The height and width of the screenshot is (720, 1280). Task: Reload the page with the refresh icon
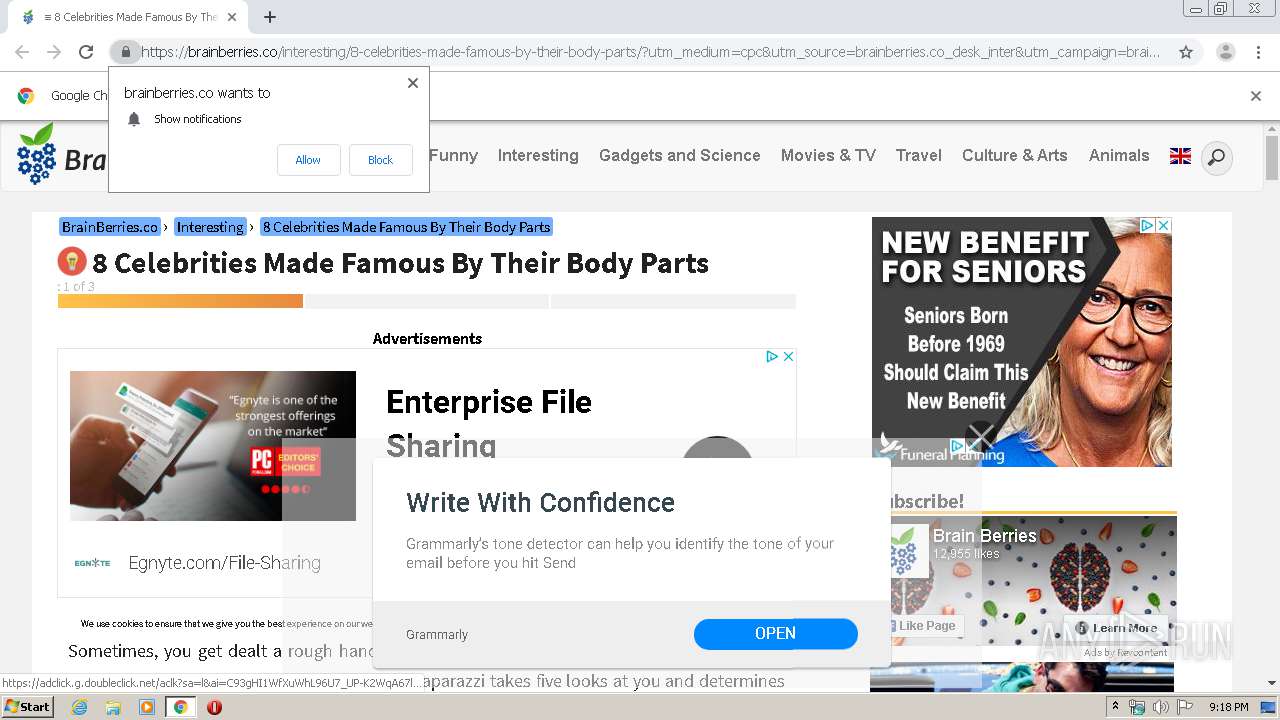[x=86, y=52]
